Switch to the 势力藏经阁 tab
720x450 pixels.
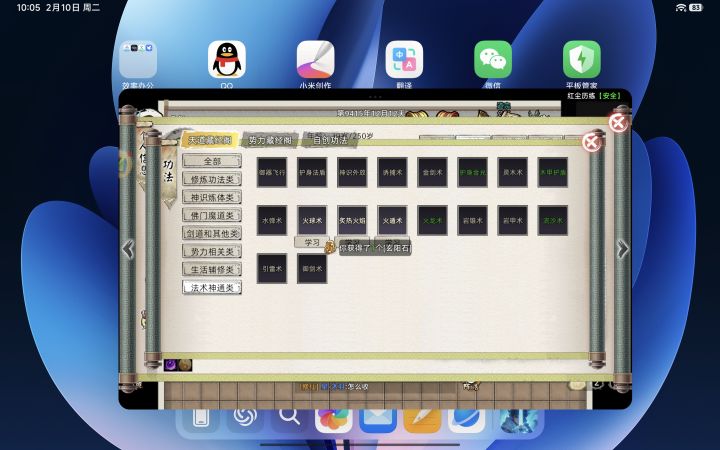click(x=270, y=140)
